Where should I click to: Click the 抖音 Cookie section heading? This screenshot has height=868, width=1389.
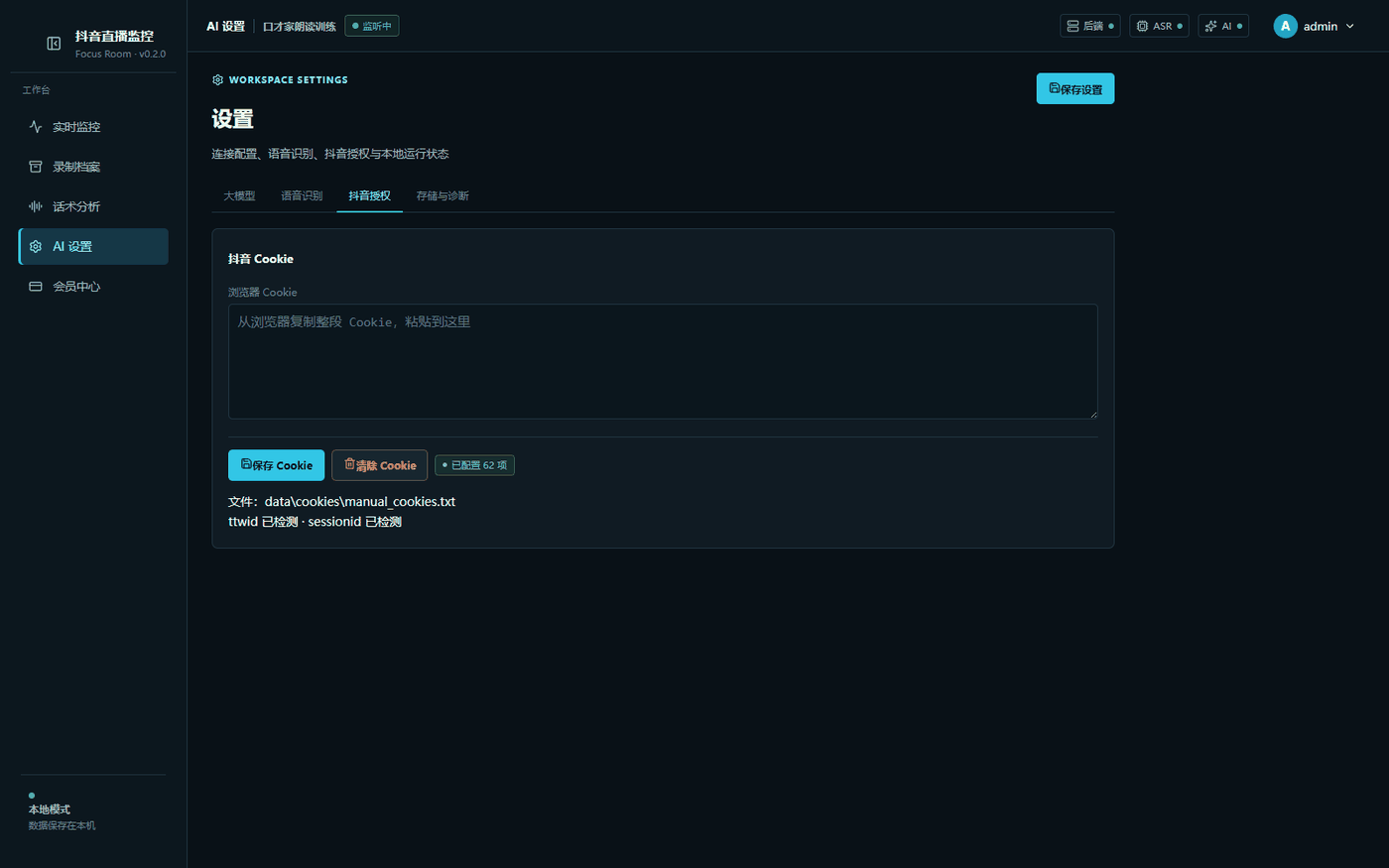tap(261, 259)
